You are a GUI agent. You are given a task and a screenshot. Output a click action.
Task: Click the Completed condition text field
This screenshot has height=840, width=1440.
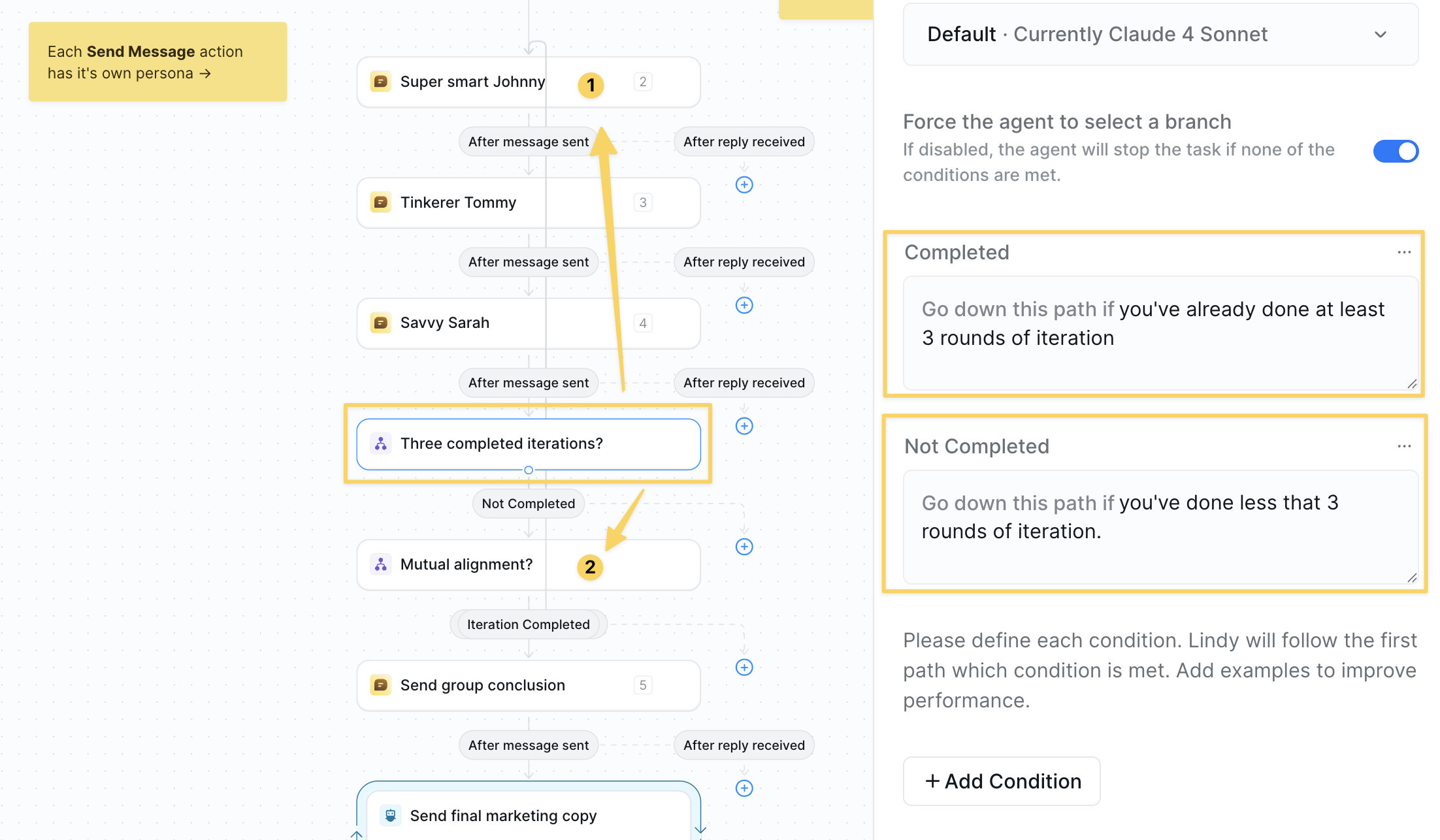click(1160, 333)
